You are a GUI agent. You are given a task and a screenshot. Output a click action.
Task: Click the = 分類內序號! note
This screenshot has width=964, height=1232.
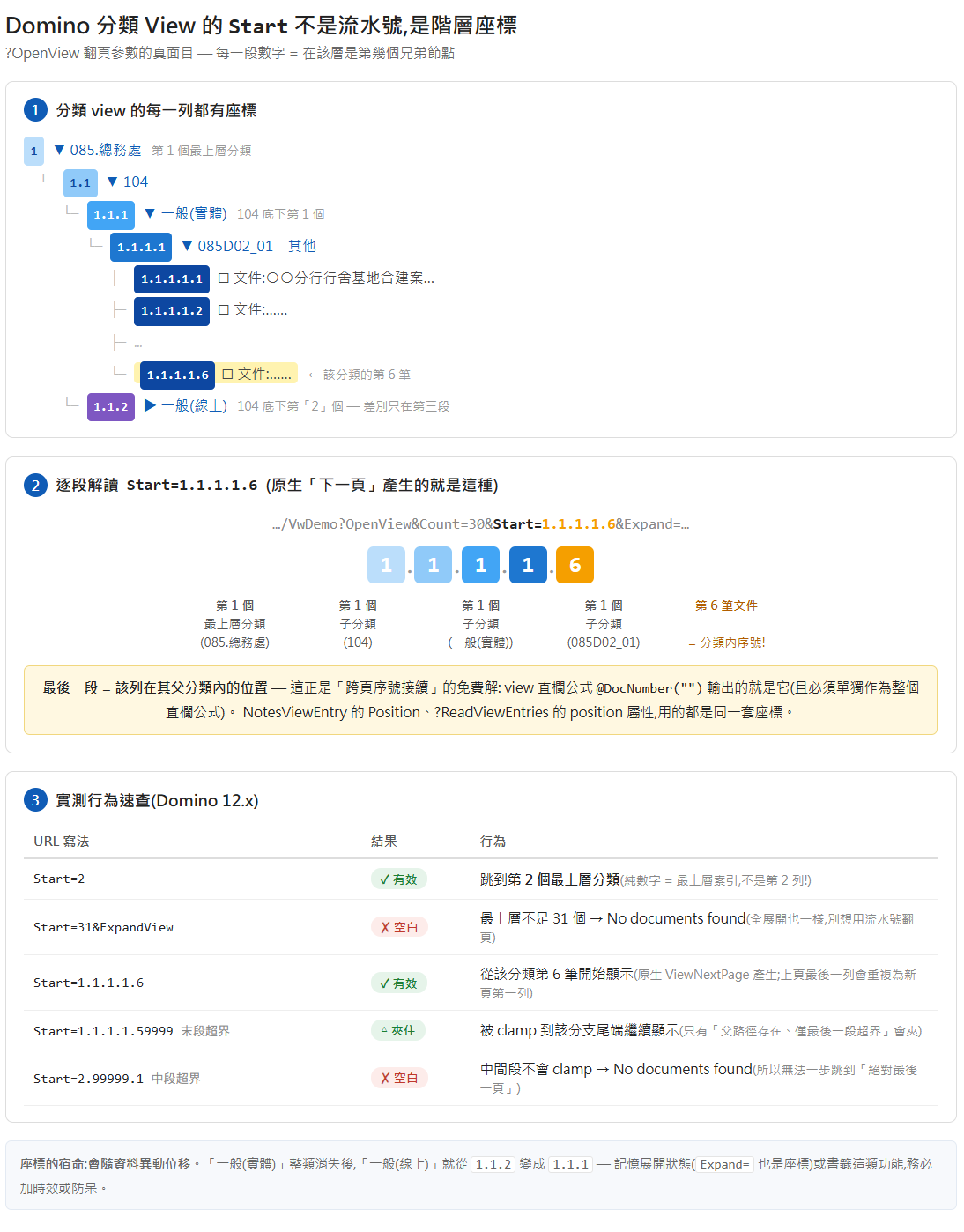point(726,642)
